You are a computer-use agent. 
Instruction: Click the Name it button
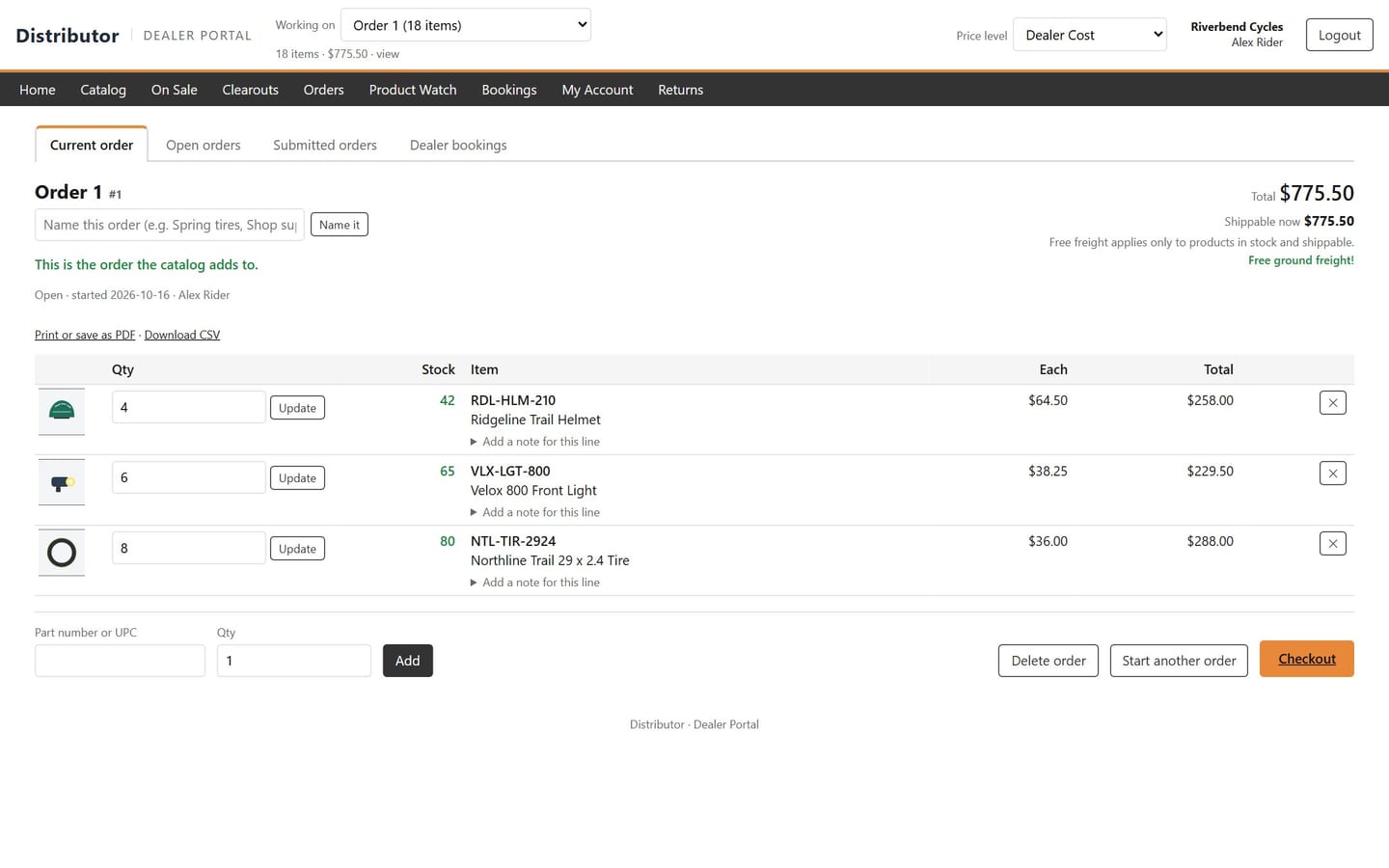[x=340, y=225]
